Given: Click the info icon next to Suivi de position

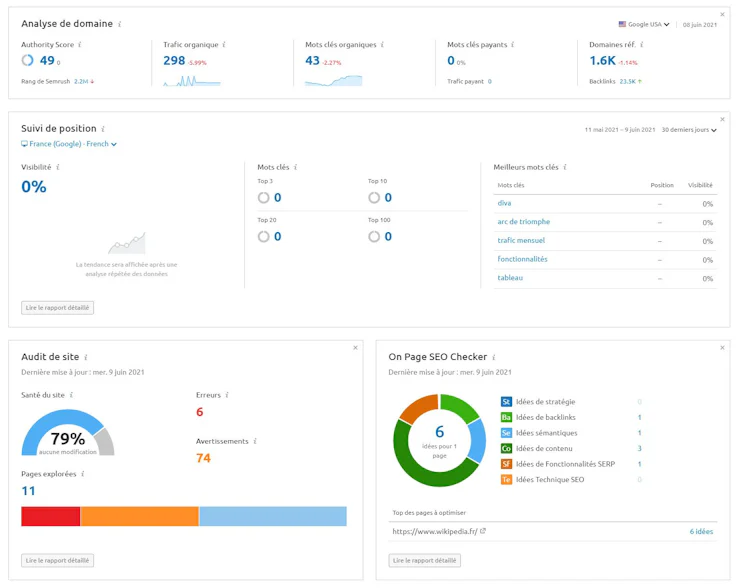Looking at the screenshot, I should click(103, 129).
